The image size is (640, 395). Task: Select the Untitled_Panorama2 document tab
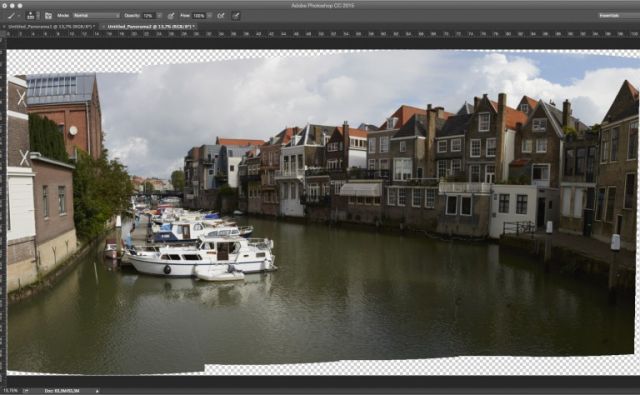pos(149,27)
